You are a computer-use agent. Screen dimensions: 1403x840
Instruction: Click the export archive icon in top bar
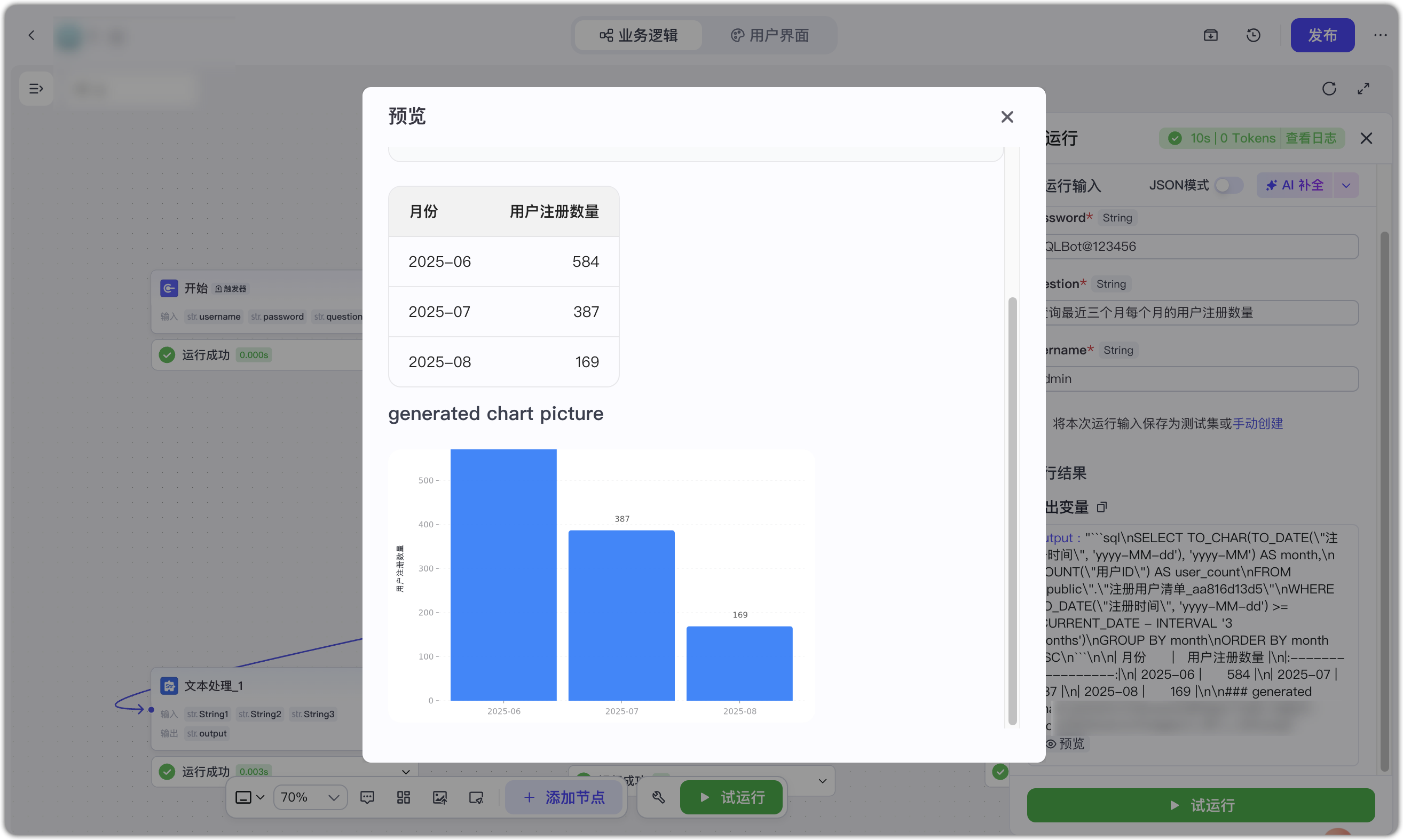click(x=1210, y=35)
